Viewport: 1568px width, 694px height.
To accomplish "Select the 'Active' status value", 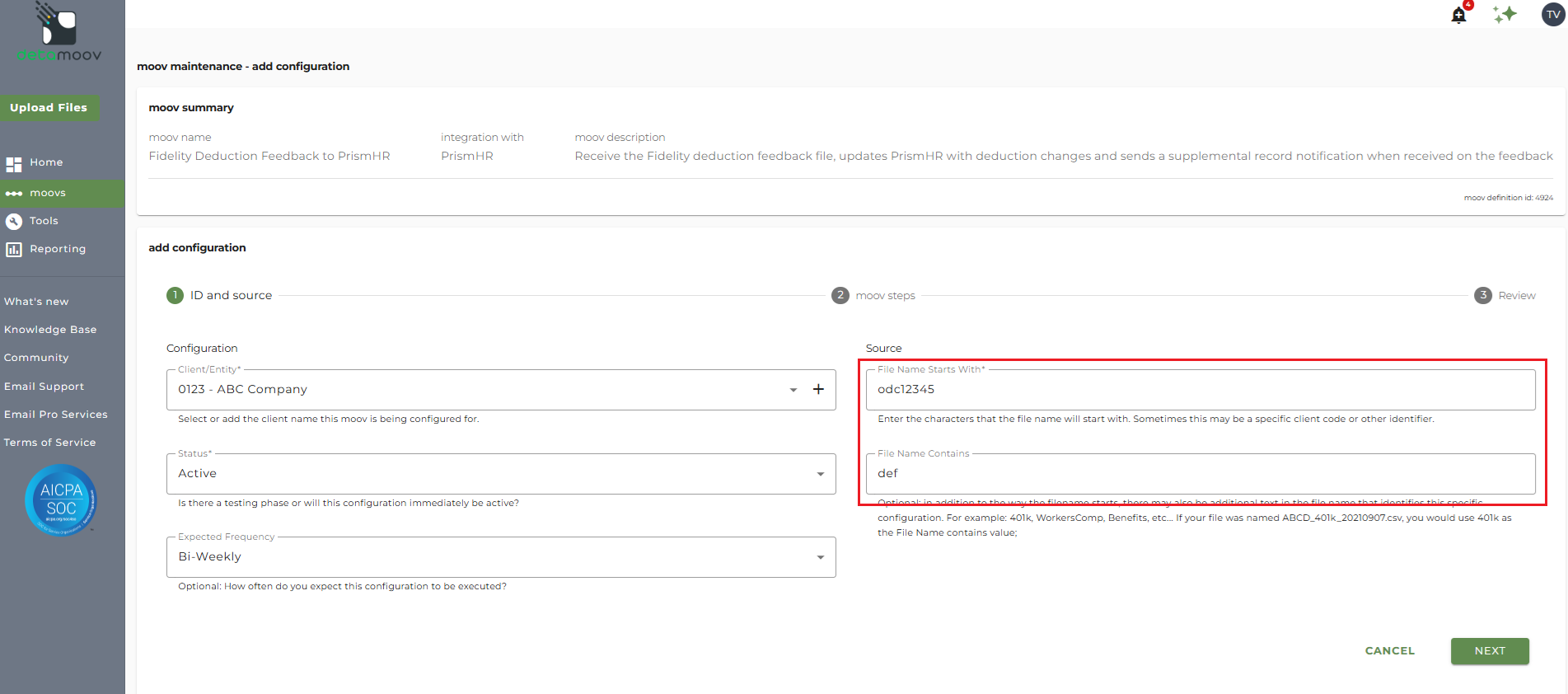I will click(198, 473).
